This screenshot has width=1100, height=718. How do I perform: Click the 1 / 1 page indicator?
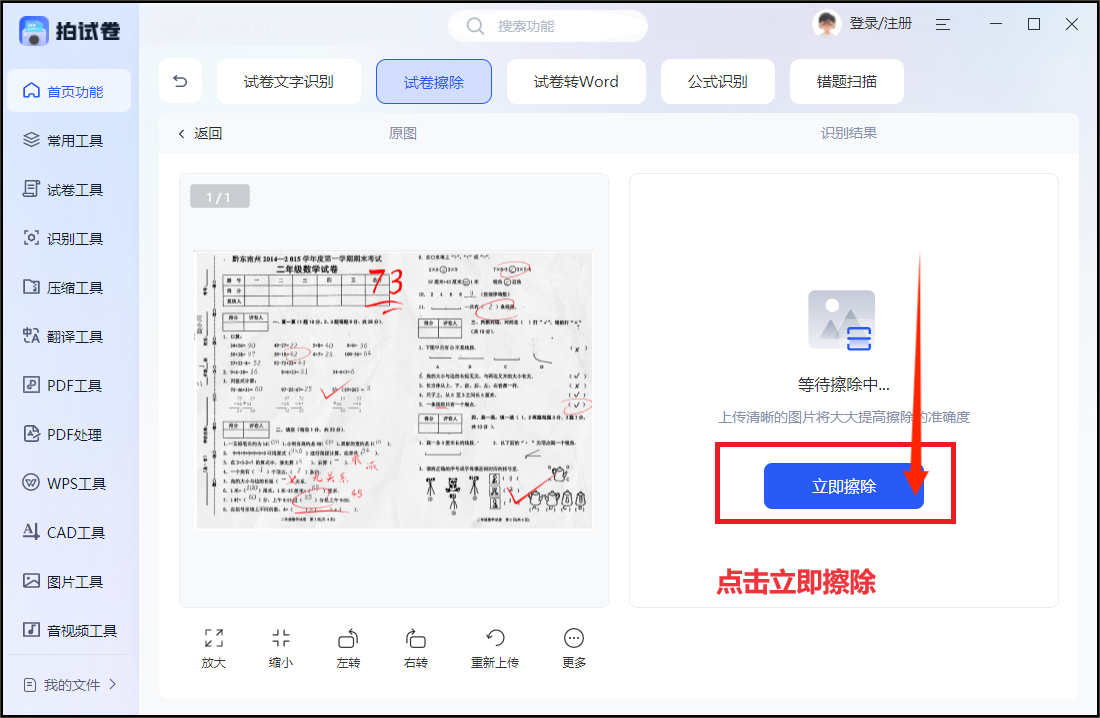219,197
